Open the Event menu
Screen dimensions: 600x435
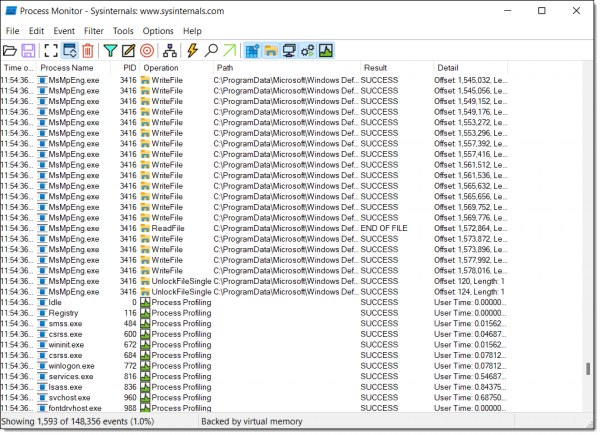pos(64,31)
